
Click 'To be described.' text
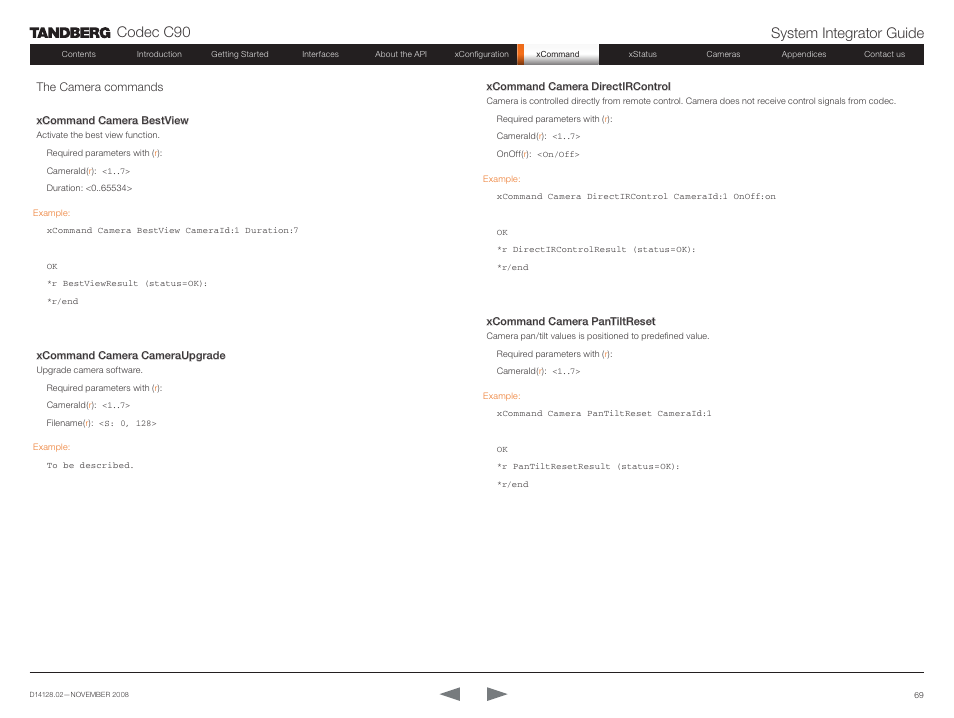[x=90, y=465]
